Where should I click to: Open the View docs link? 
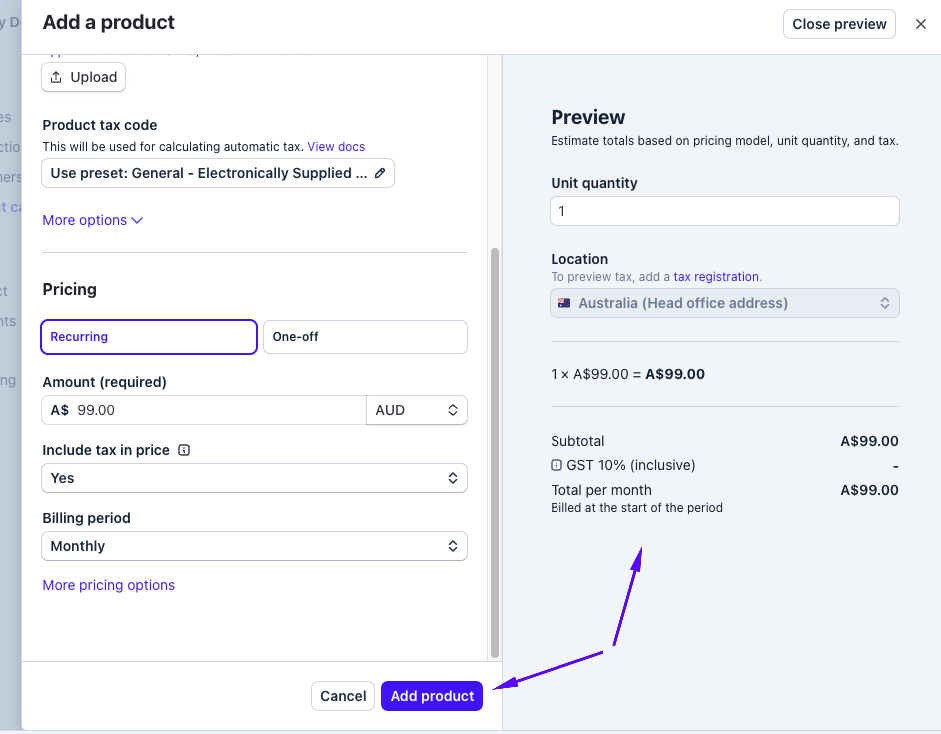click(336, 146)
